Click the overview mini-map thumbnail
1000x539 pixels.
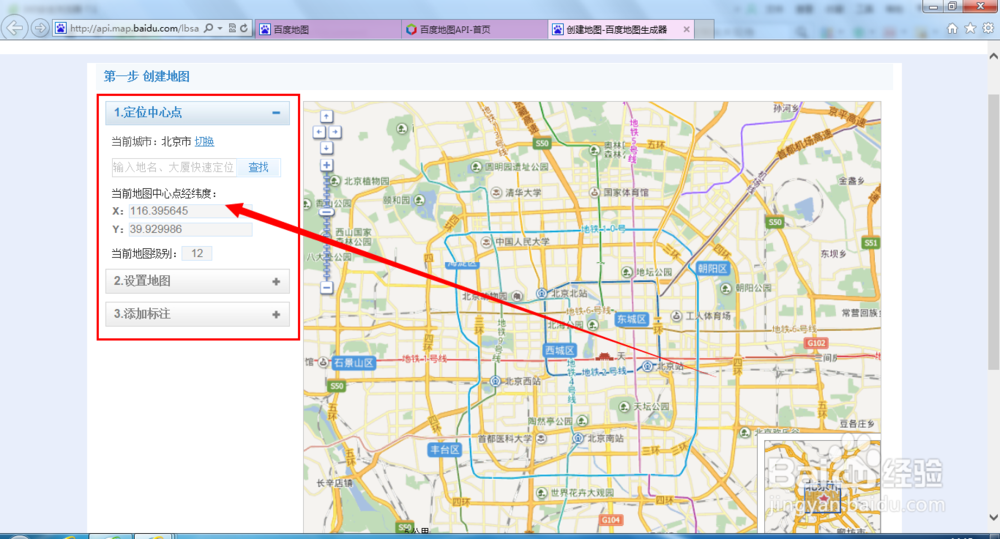(823, 486)
